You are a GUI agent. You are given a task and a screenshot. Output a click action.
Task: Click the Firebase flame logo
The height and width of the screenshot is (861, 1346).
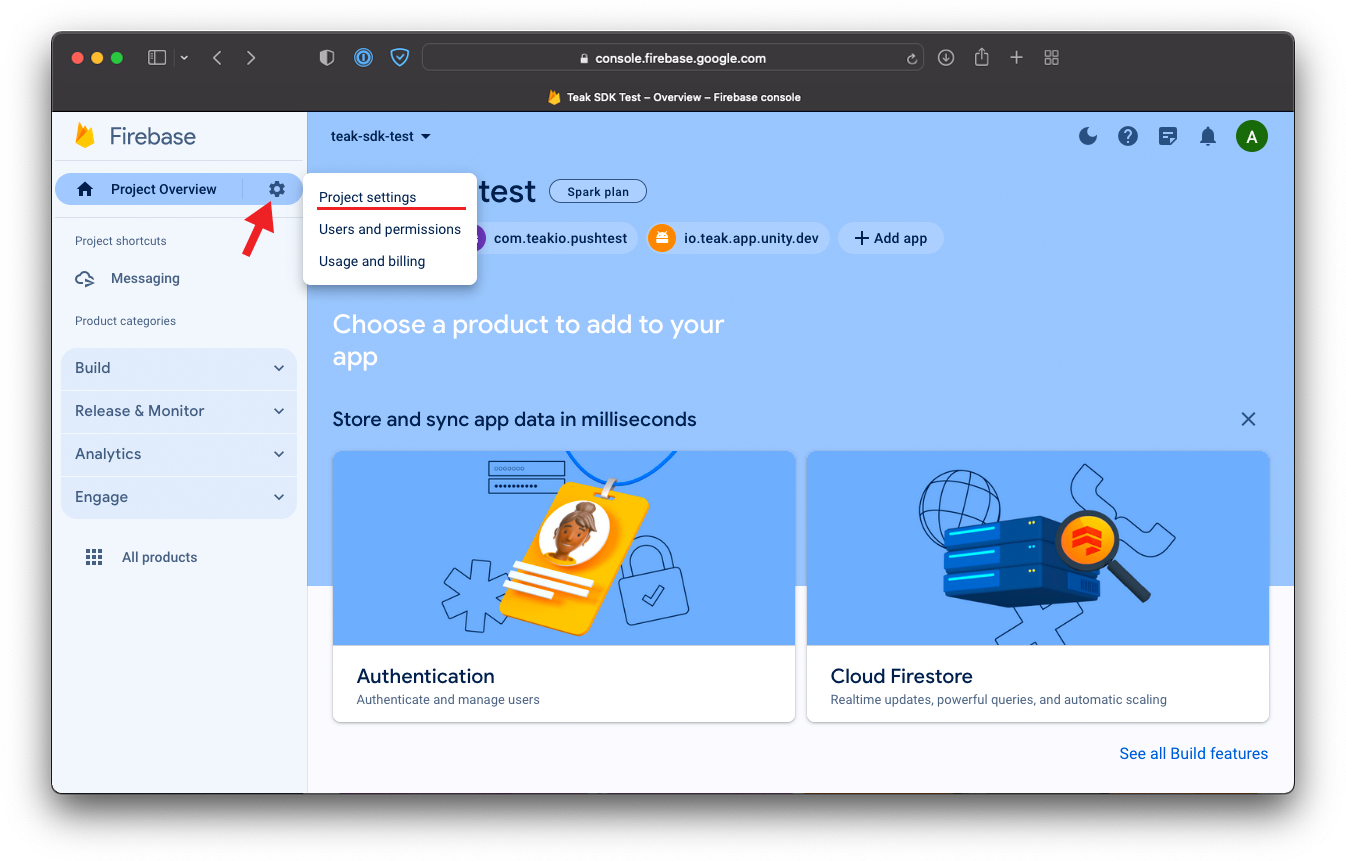click(85, 136)
